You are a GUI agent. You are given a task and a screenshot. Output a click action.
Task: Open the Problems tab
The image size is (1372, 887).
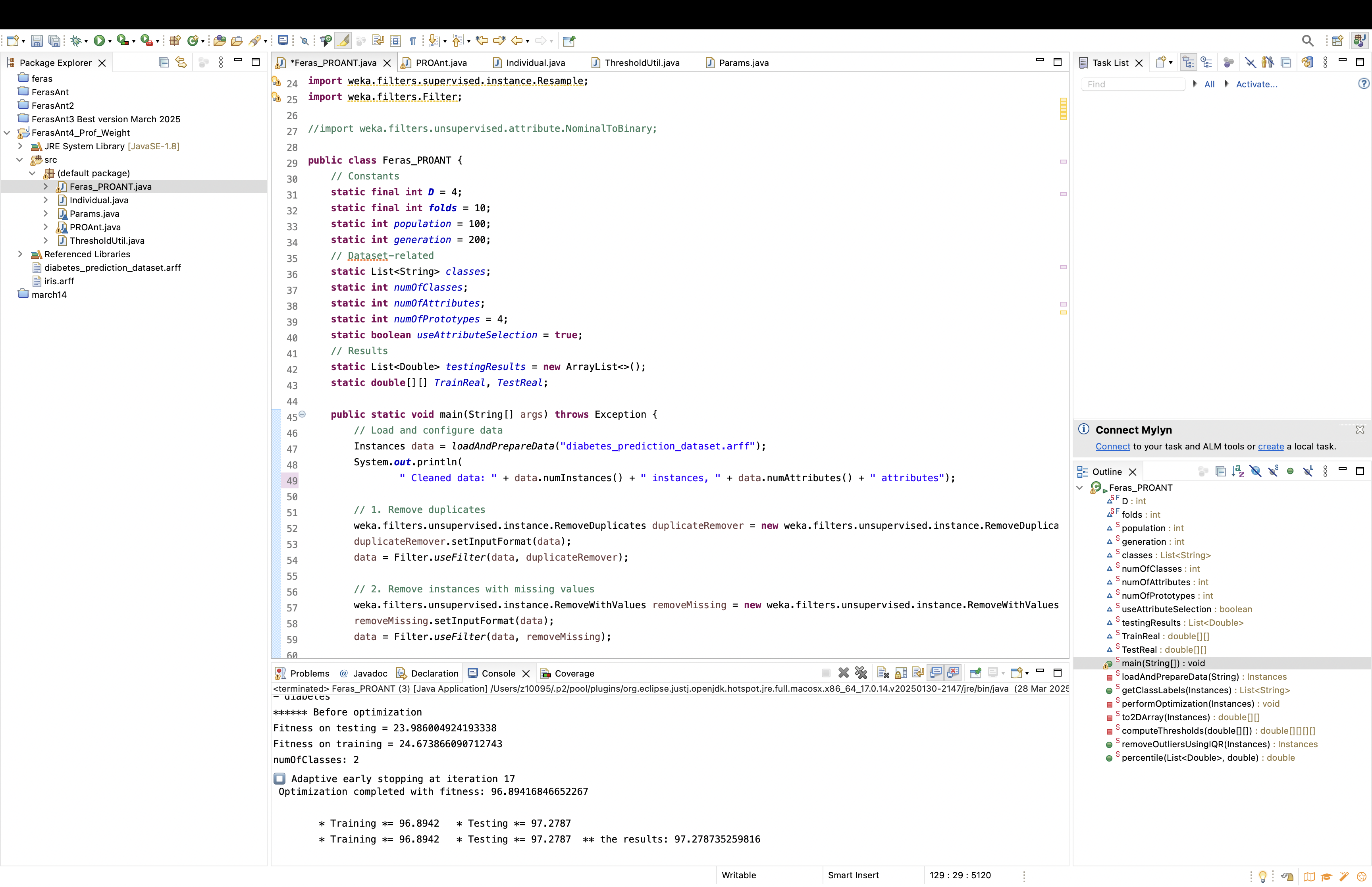309,673
